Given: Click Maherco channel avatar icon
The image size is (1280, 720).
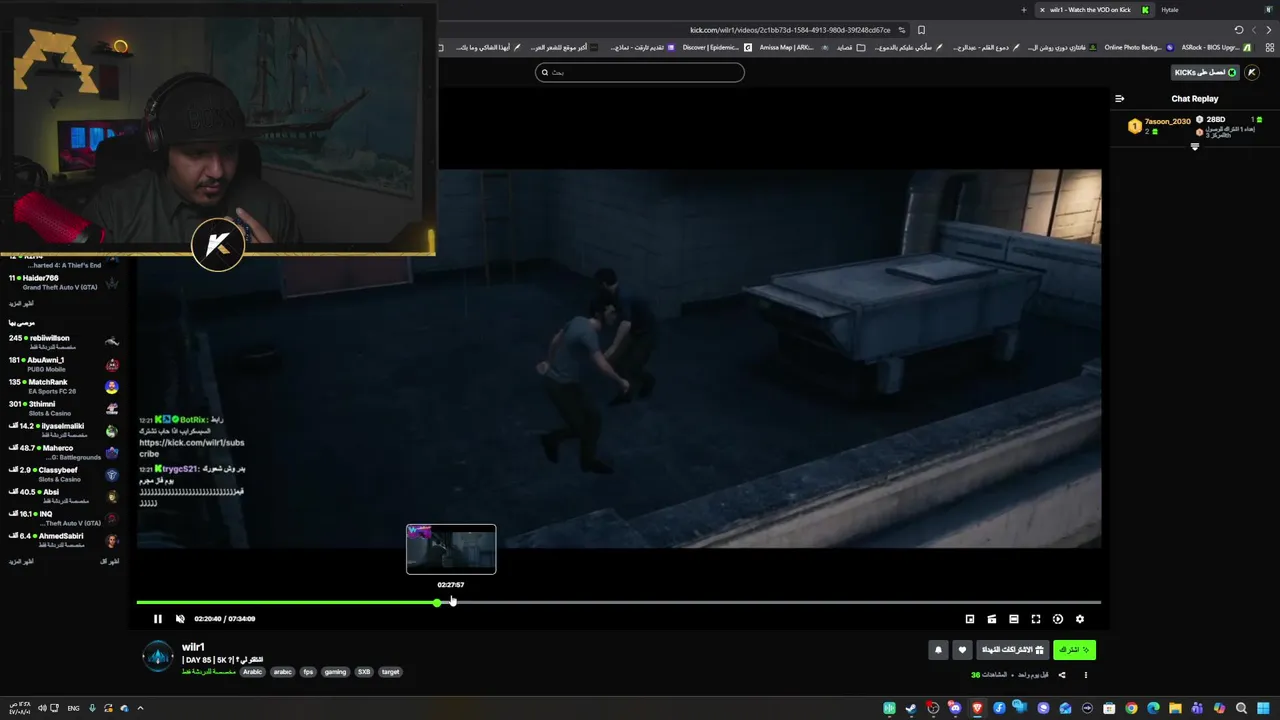Looking at the screenshot, I should pos(112,452).
